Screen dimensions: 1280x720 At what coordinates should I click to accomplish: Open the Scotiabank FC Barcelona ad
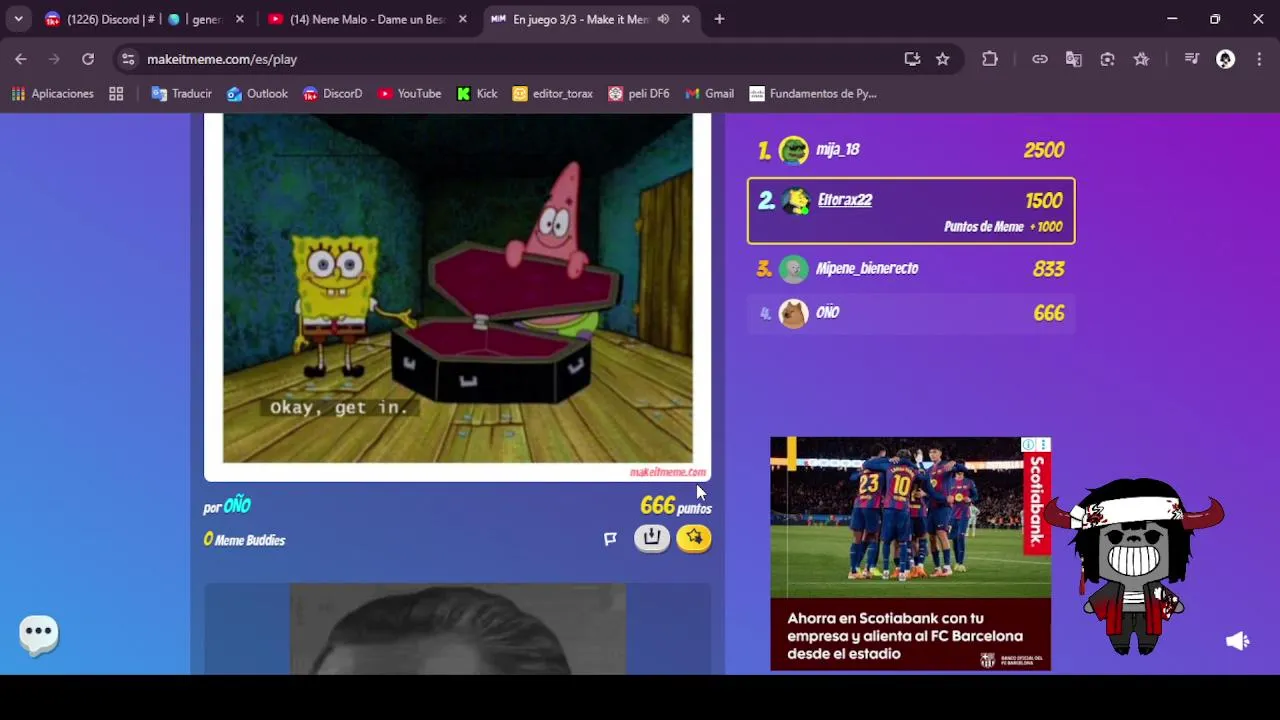pos(910,553)
